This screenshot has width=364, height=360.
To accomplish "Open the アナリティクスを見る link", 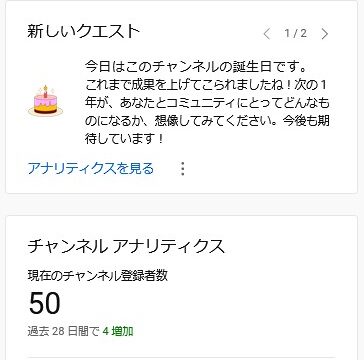I will [90, 169].
